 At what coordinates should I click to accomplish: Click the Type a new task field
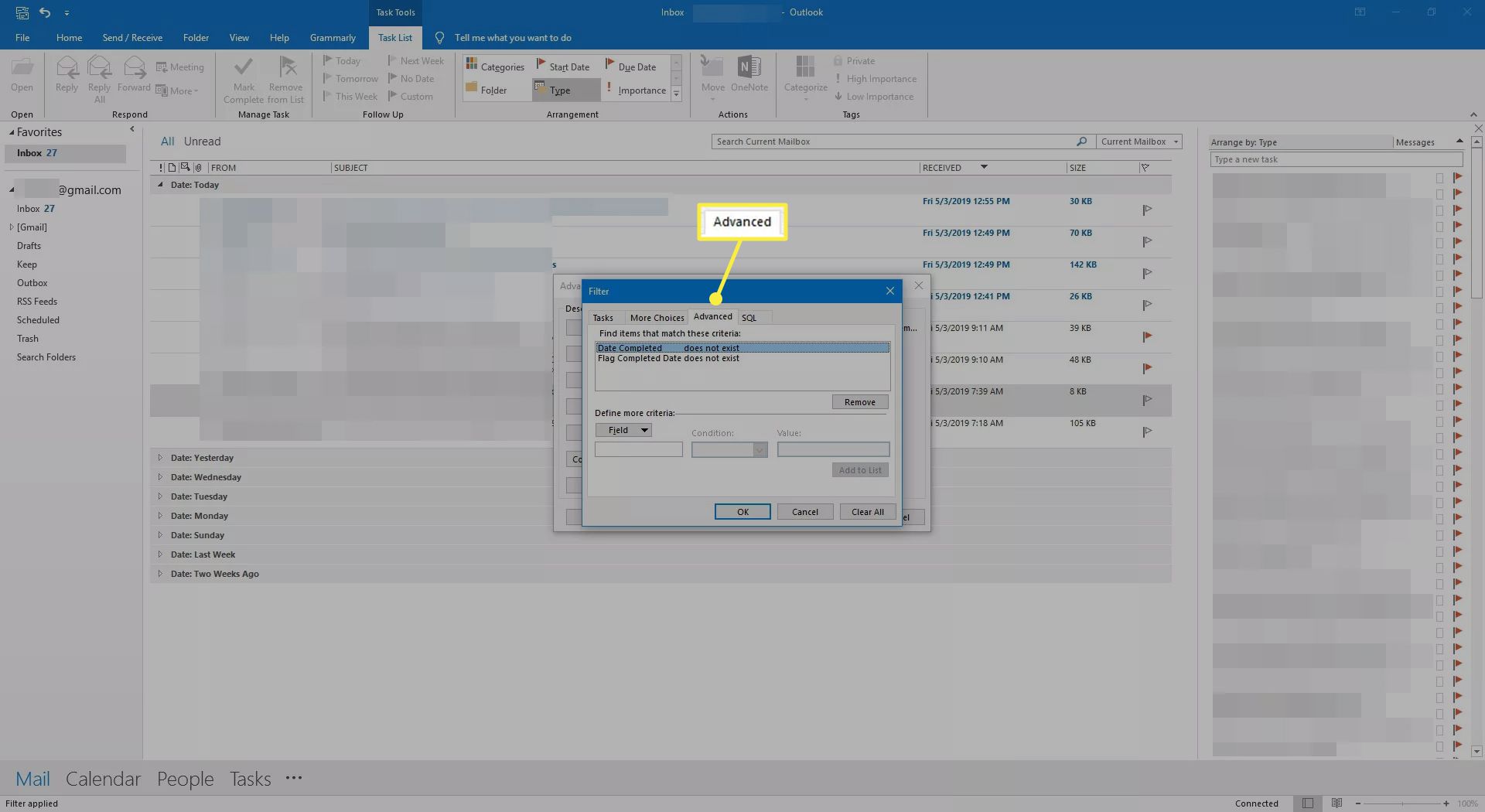pos(1336,159)
